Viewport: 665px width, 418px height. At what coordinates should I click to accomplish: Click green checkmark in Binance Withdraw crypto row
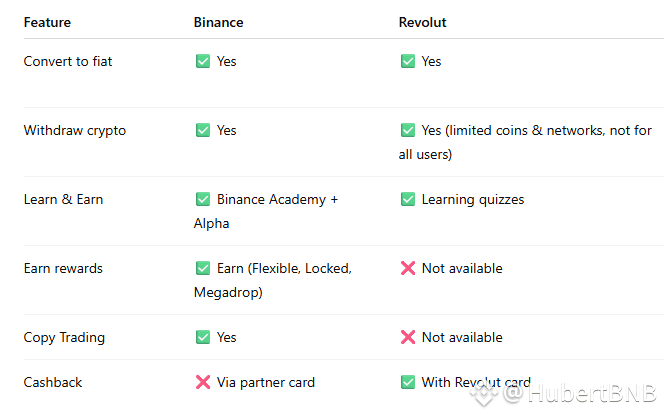(203, 131)
